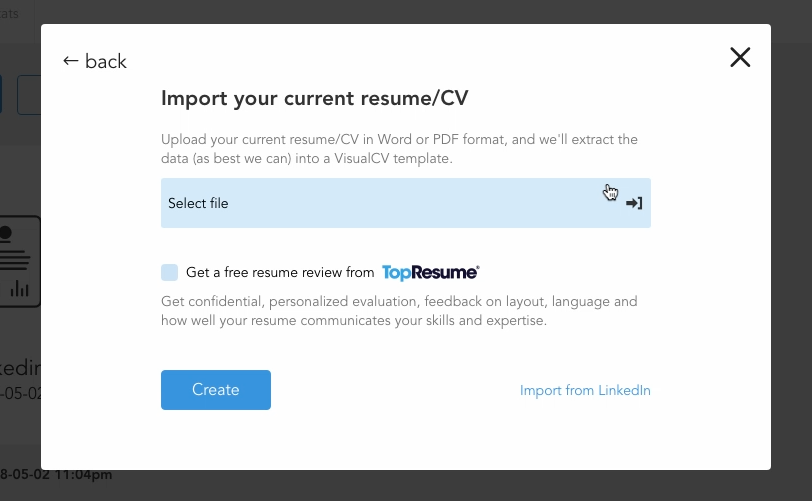Viewport: 812px width, 501px height.
Task: Click the solid blue button at far left edge
Action: (x=1, y=94)
